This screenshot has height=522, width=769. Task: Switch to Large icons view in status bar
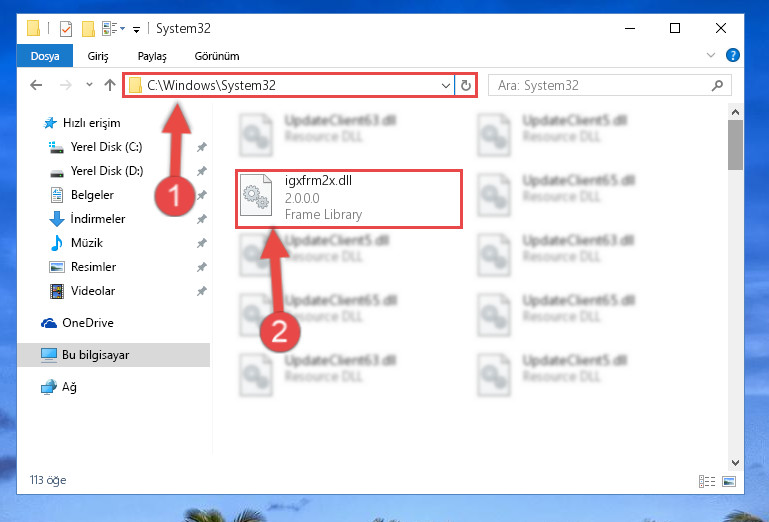[729, 481]
